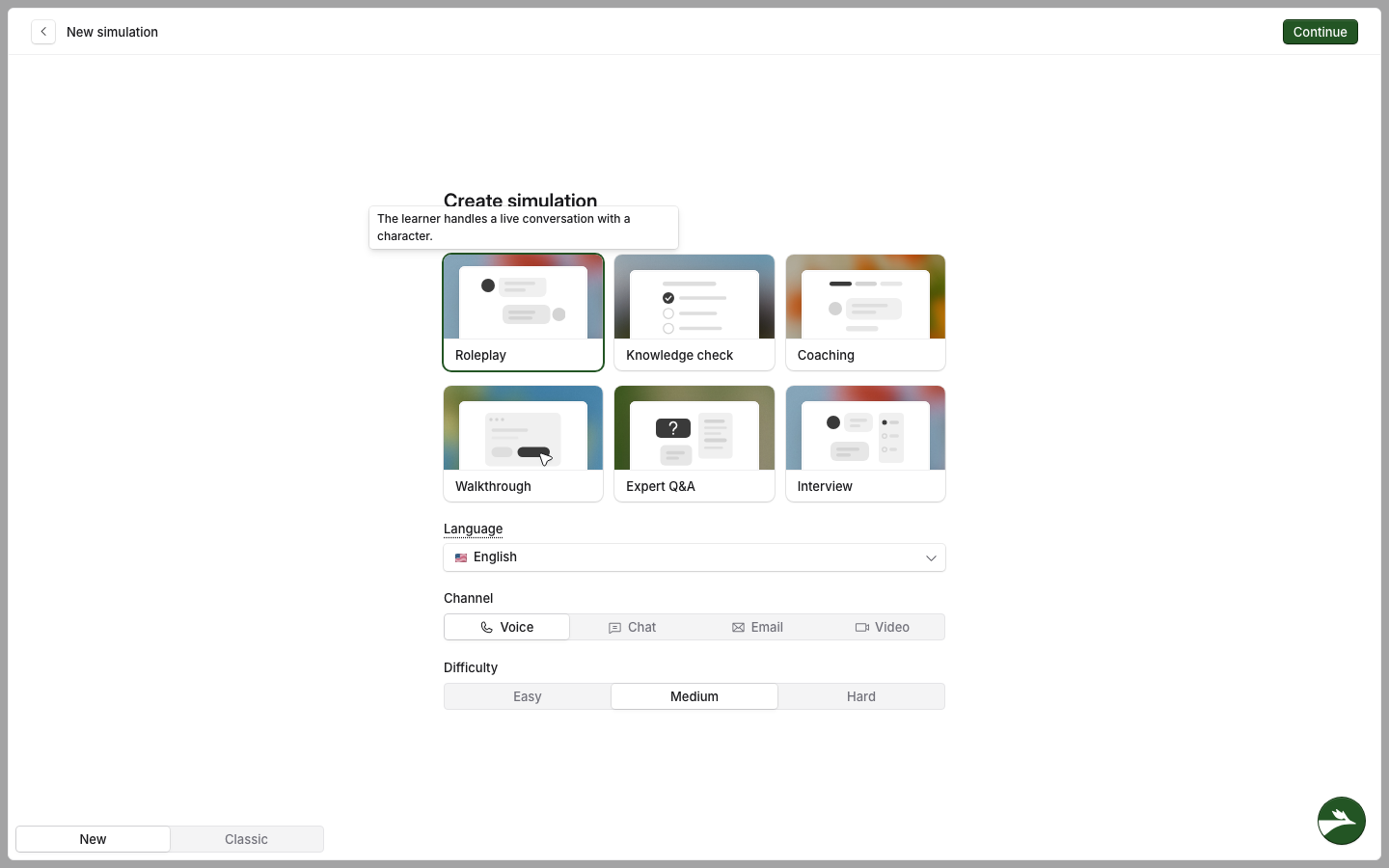Image resolution: width=1389 pixels, height=868 pixels.
Task: Set difficulty to Hard
Action: 861,696
